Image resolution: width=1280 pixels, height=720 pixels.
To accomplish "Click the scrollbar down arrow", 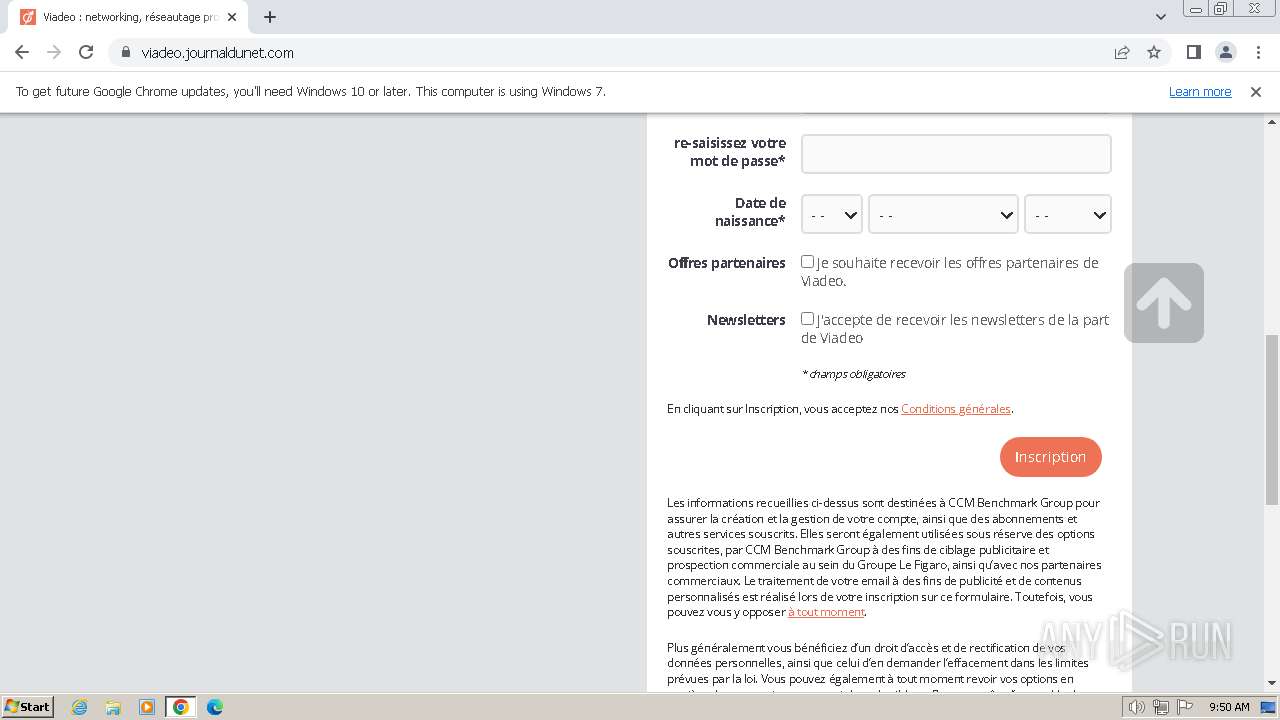I will click(x=1272, y=684).
